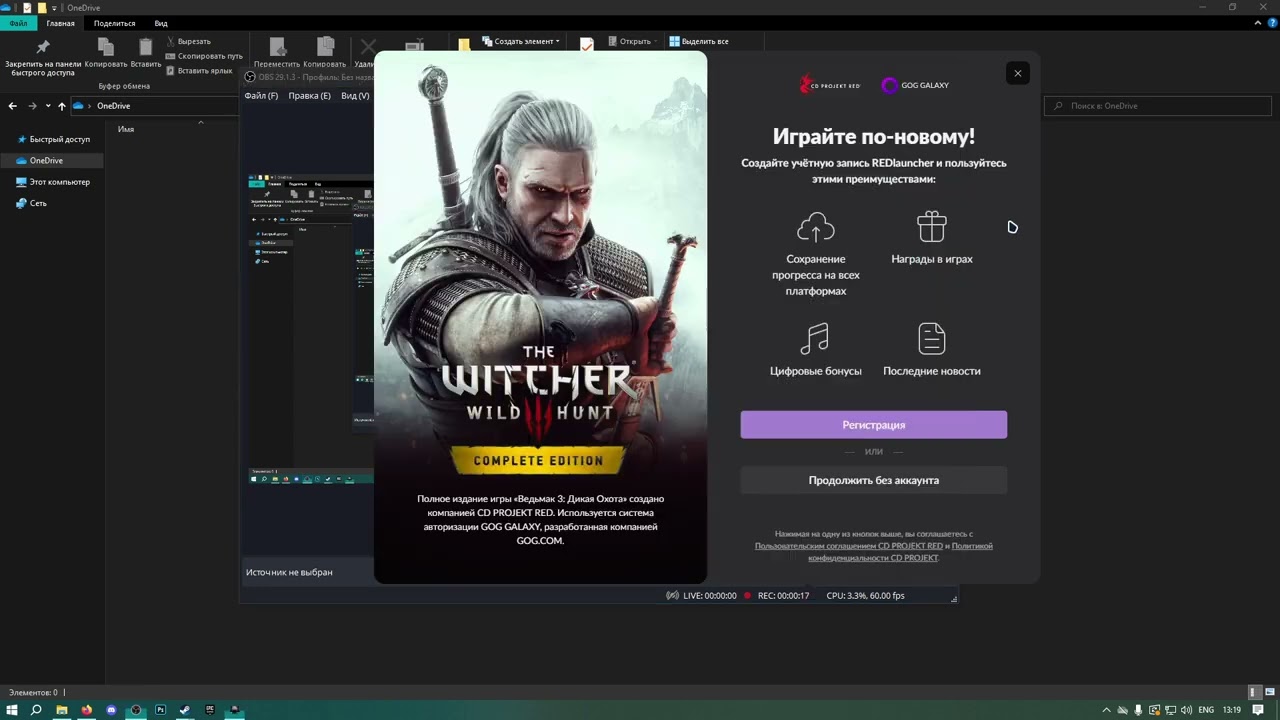Switch to the Главная ribbon tab
The image size is (1280, 720).
[x=60, y=23]
